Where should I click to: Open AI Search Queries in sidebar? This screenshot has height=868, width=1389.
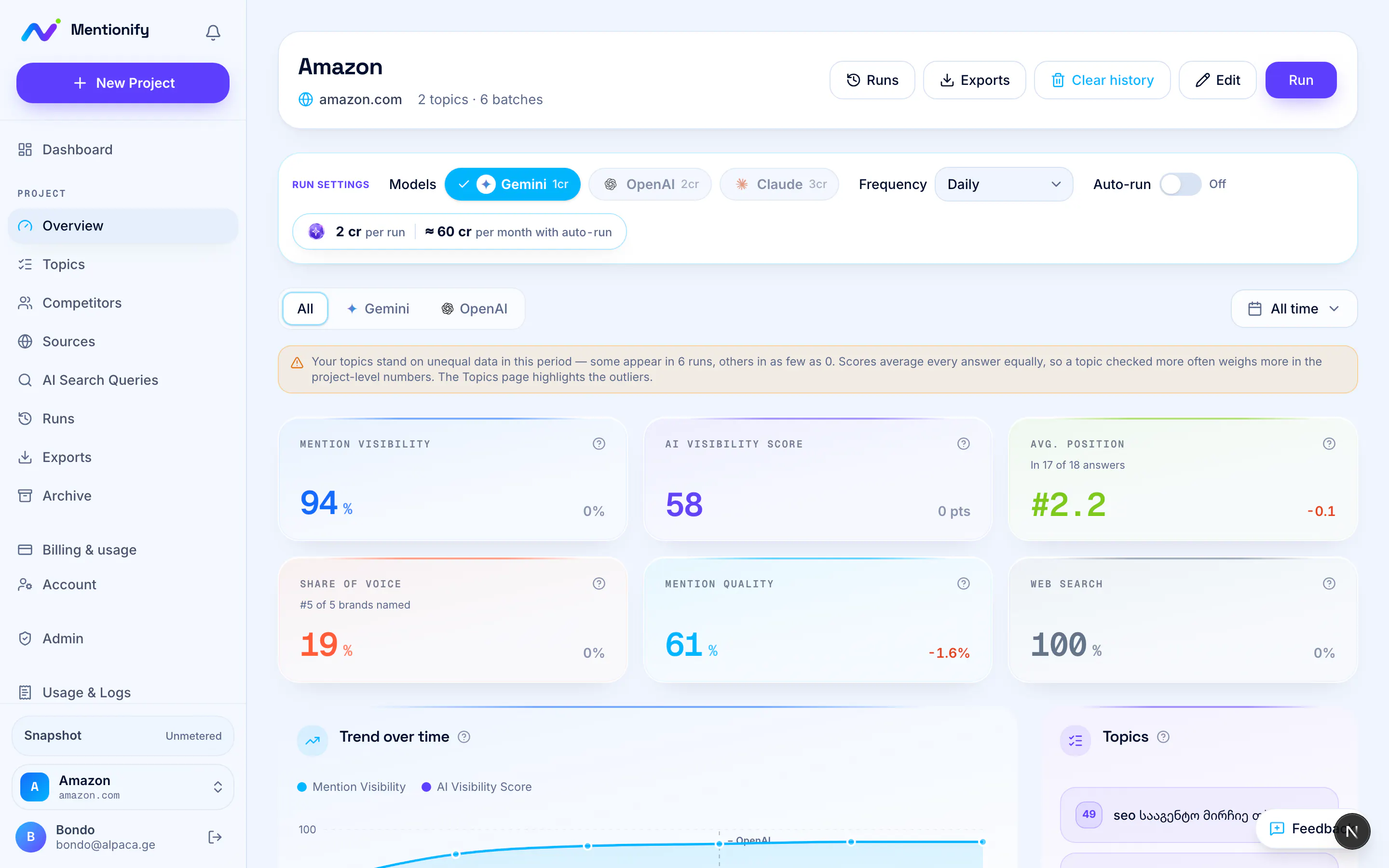[123, 380]
